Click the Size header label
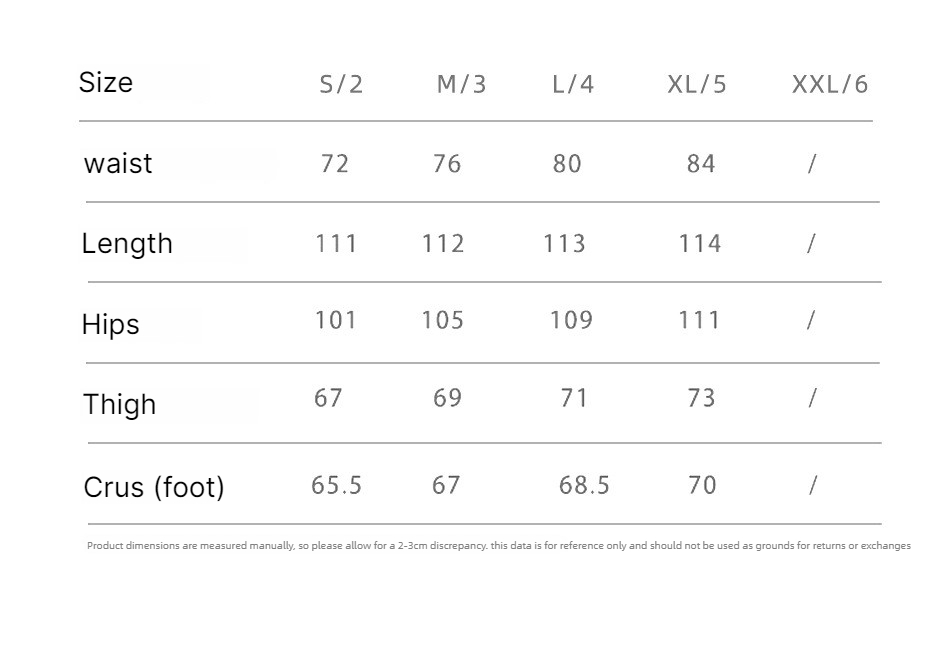Image resolution: width=950 pixels, height=652 pixels. (105, 82)
